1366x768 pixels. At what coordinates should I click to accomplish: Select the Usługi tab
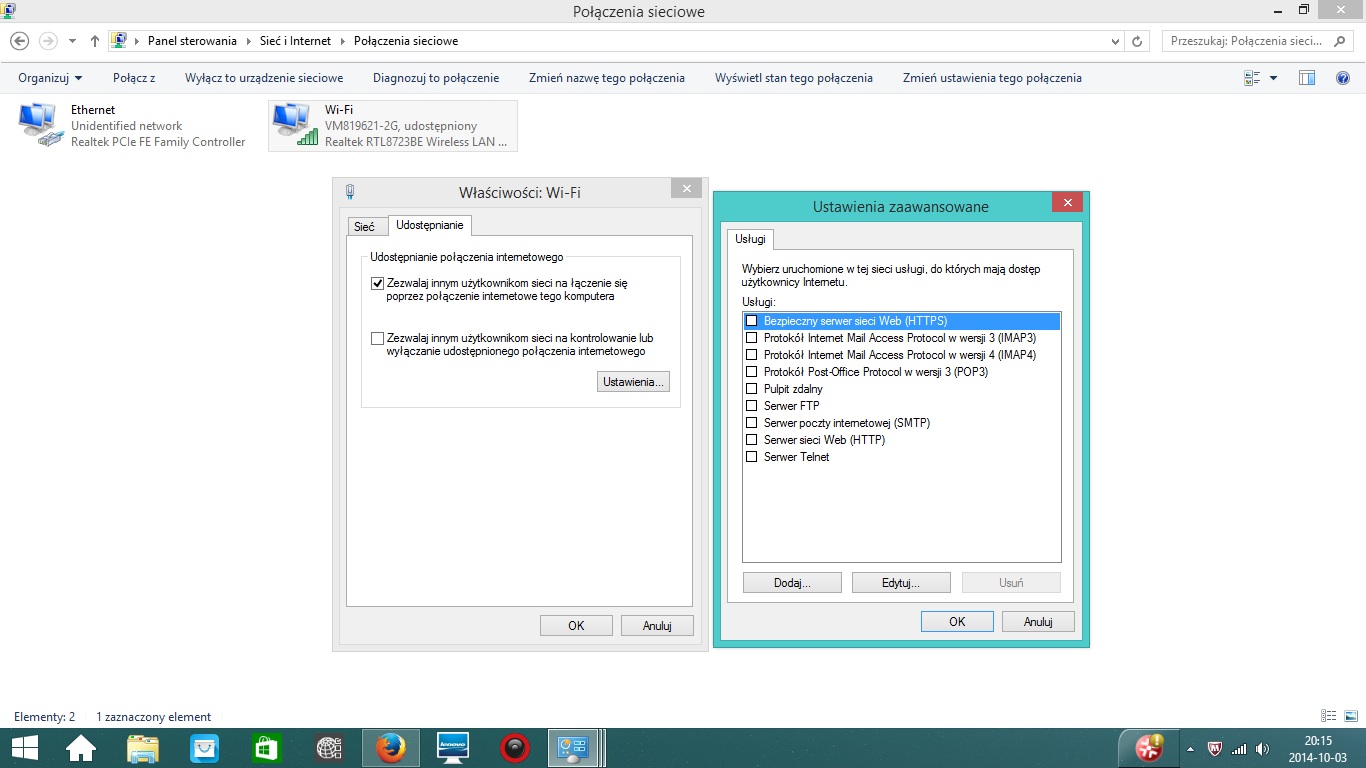pos(750,239)
